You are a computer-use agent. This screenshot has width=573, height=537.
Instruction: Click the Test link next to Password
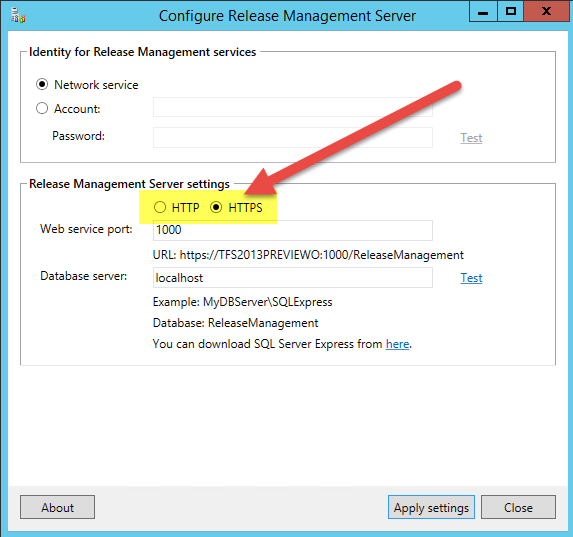(471, 138)
